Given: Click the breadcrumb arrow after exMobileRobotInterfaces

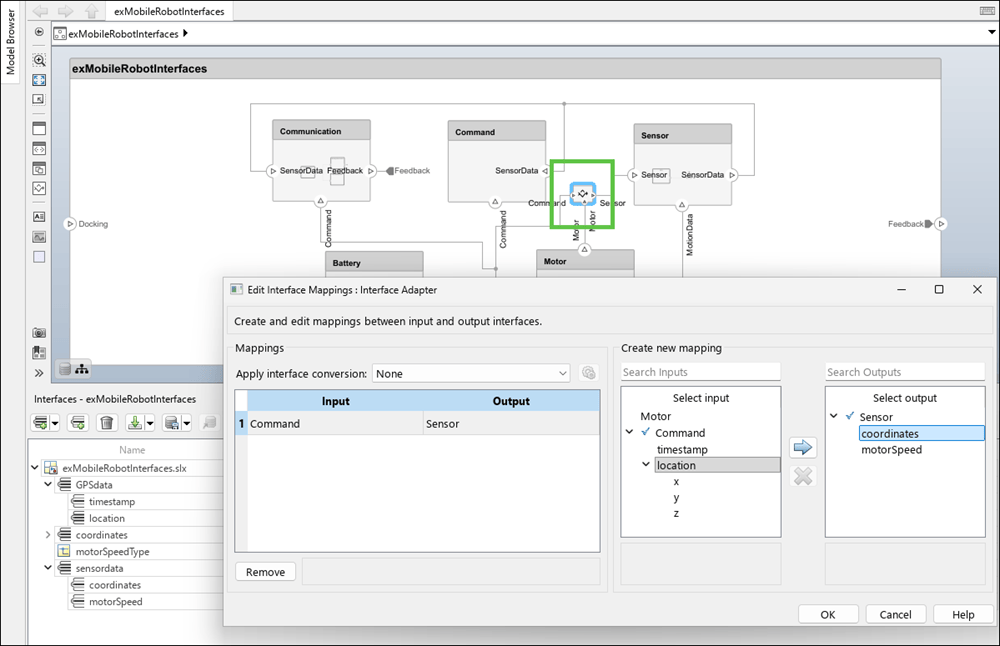Looking at the screenshot, I should [185, 33].
